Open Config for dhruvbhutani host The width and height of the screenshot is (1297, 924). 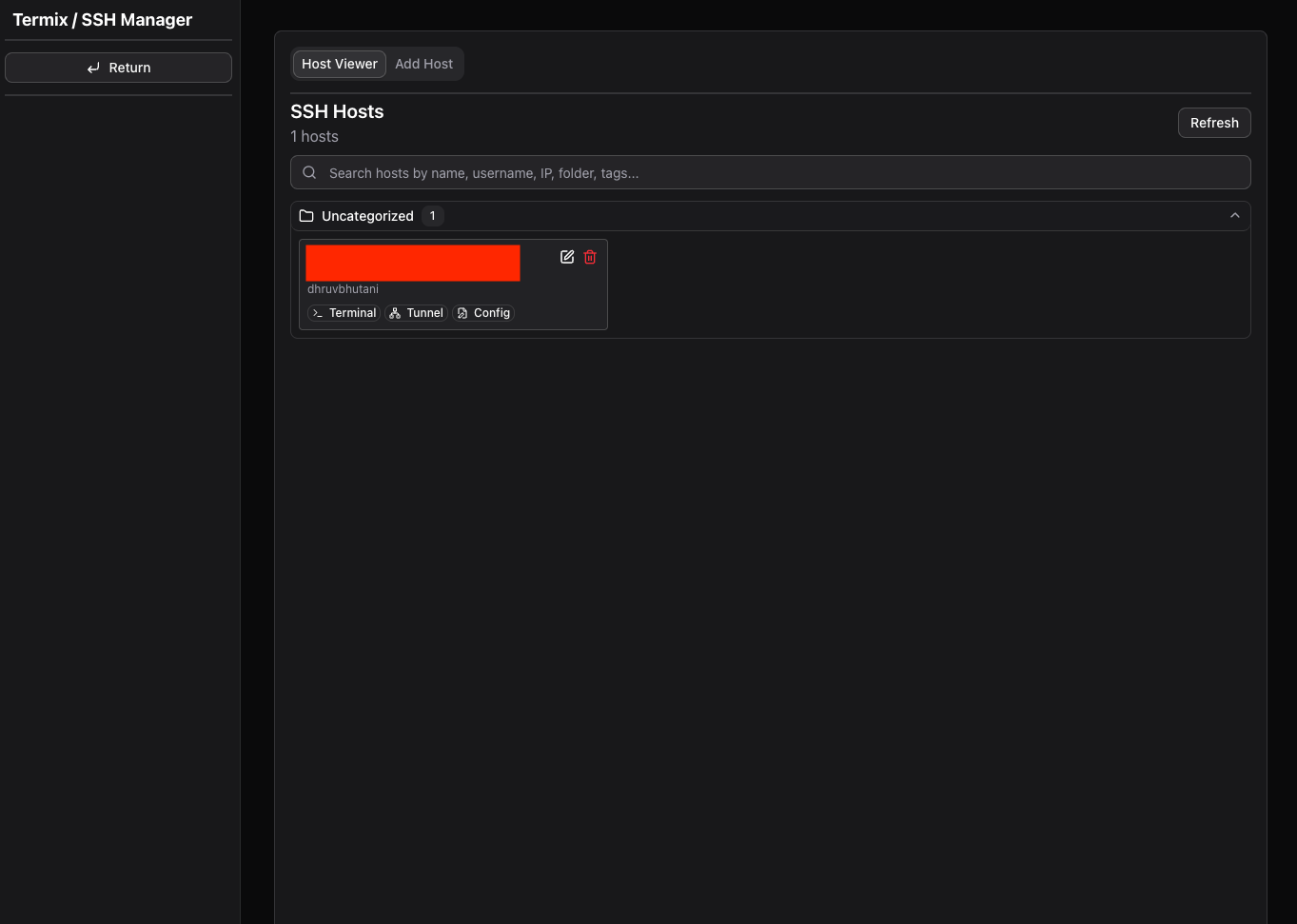click(483, 313)
